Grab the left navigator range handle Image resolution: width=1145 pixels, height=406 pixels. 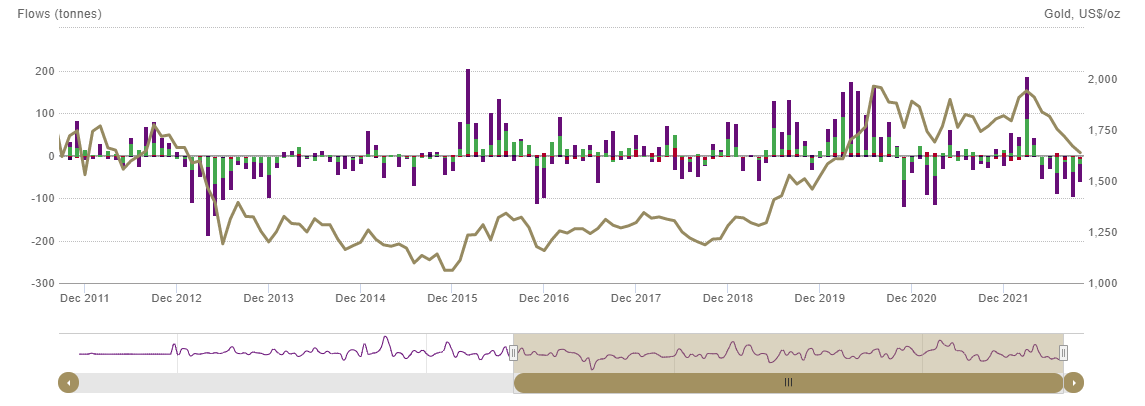[513, 352]
